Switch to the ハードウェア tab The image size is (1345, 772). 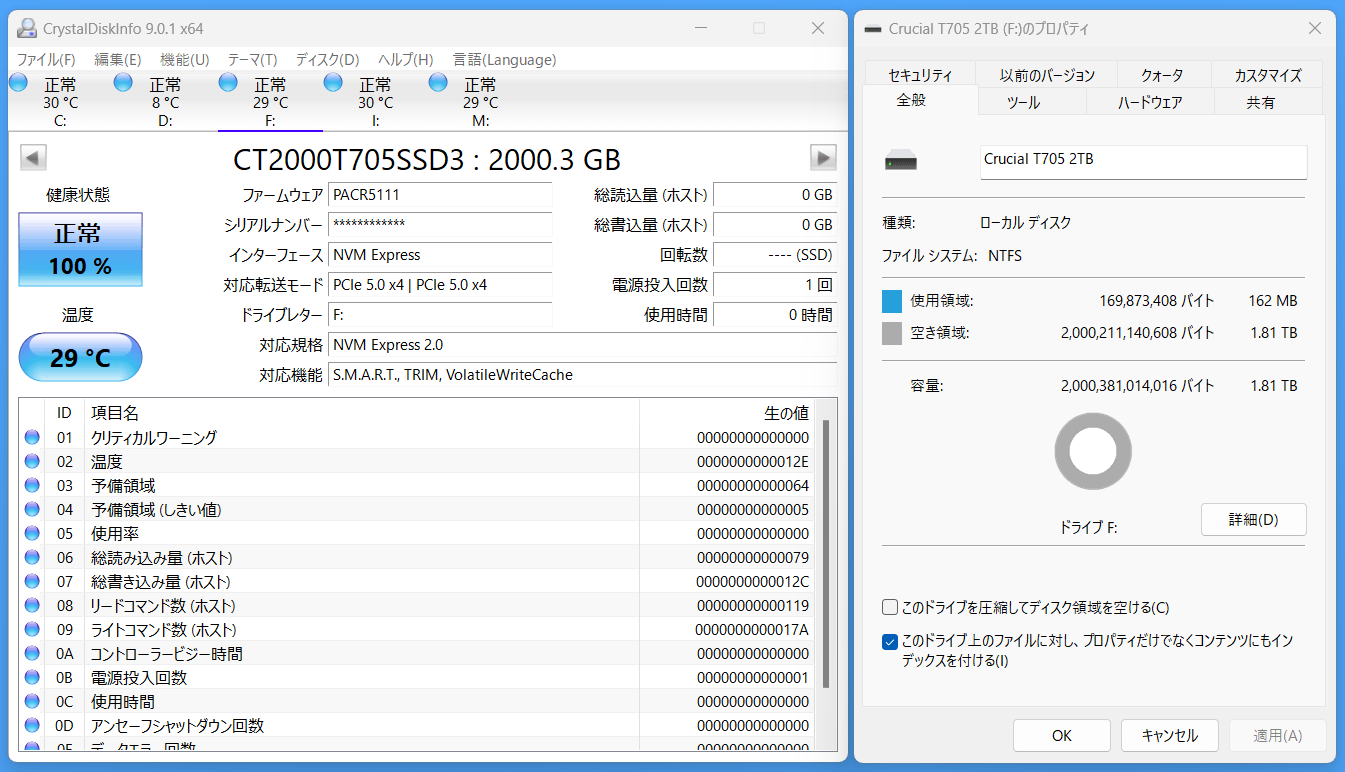coord(1150,102)
